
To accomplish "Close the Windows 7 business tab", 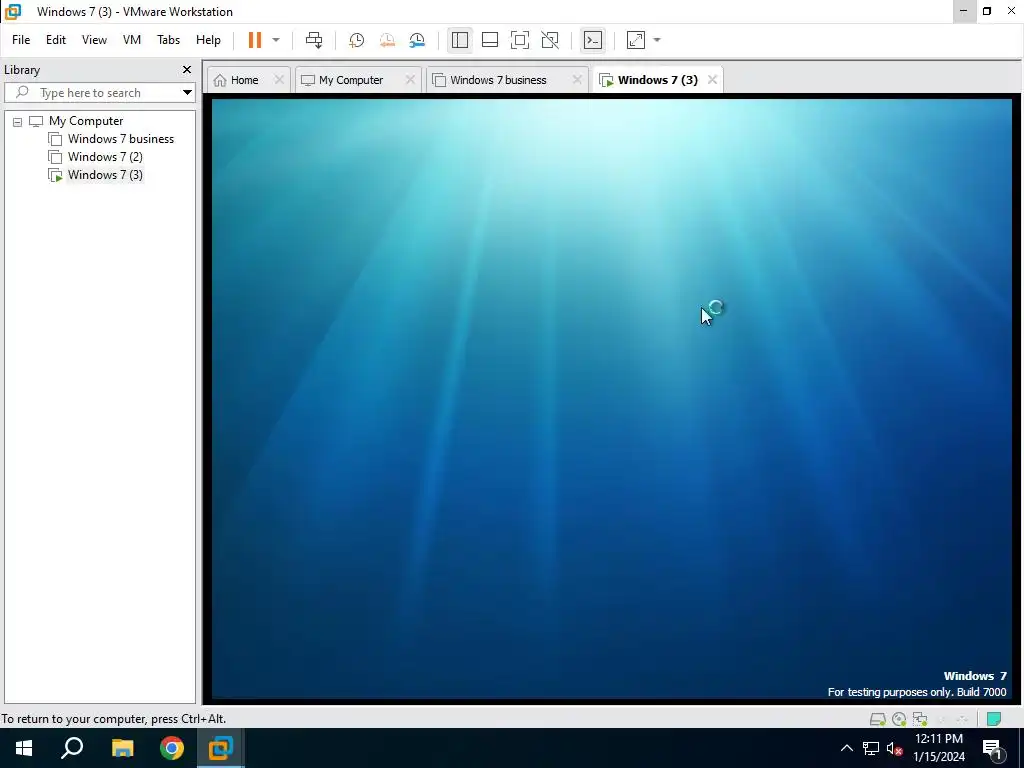I will 577,80.
